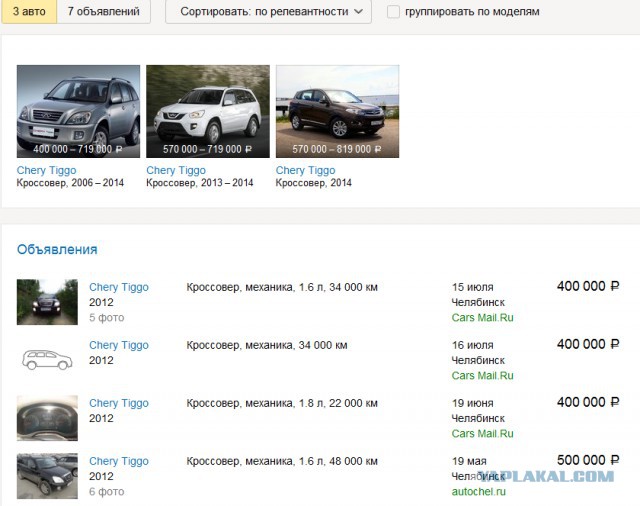640x506 pixels.
Task: Switch to the "7 объявлений" tab
Action: 104,11
